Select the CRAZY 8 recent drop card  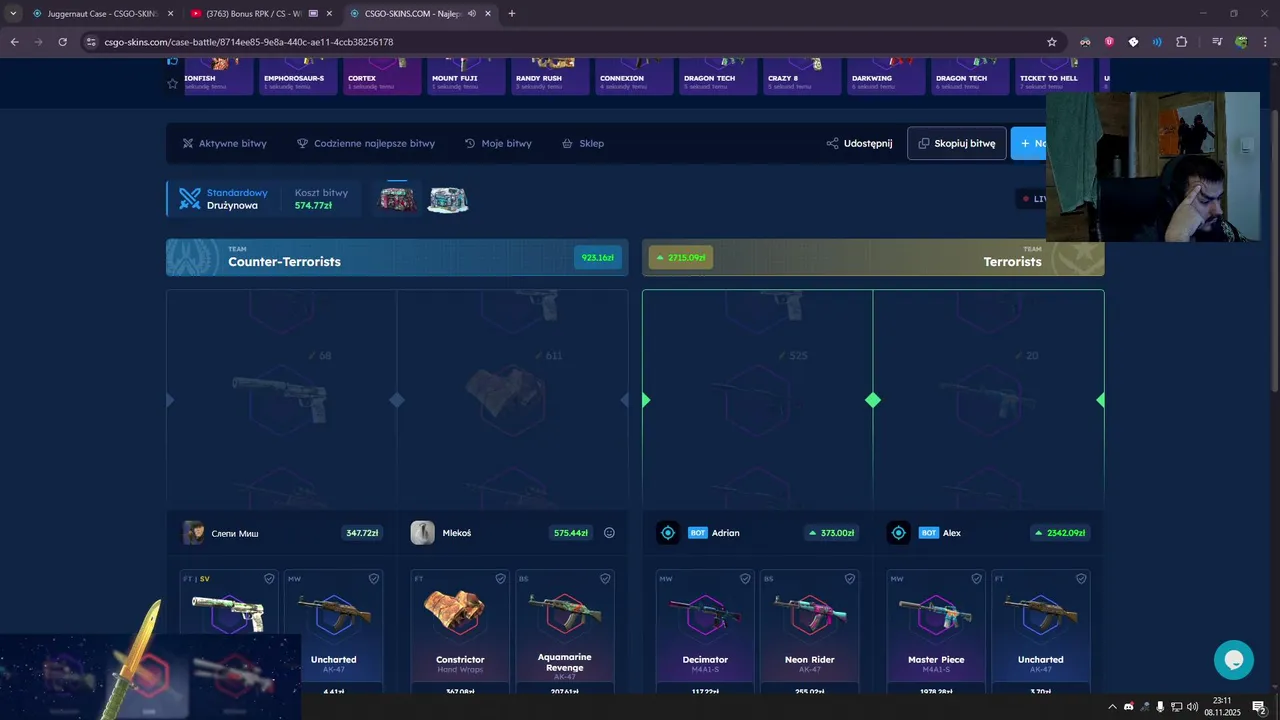pos(802,75)
